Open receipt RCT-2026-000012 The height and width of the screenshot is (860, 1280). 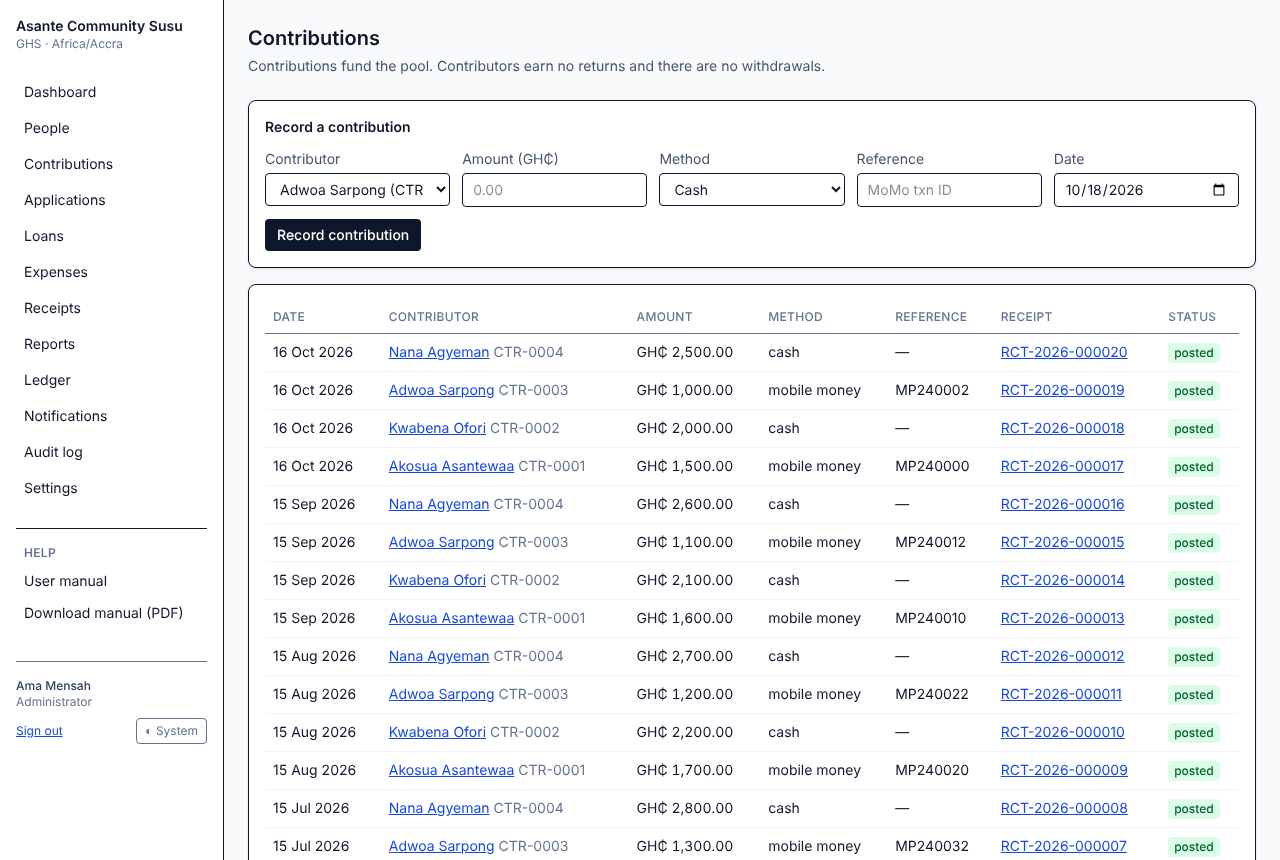[1062, 656]
